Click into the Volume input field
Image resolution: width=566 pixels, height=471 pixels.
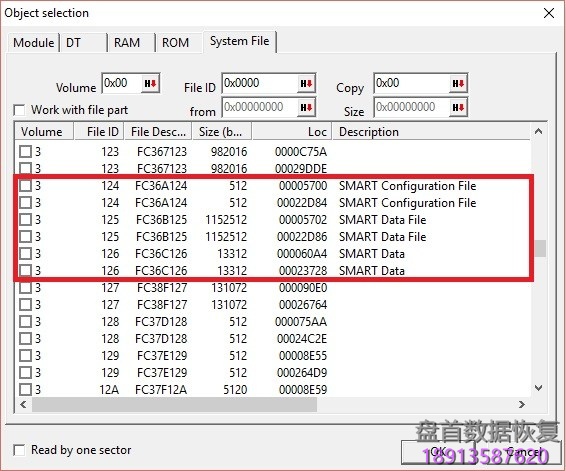(122, 83)
